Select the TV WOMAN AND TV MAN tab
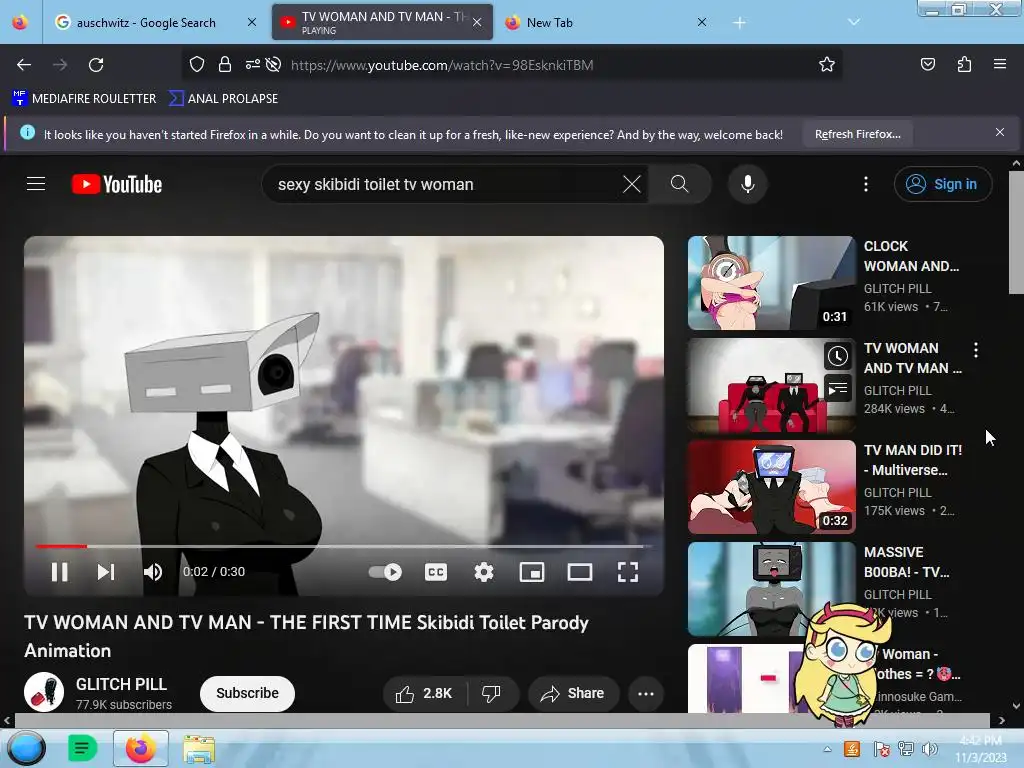 pos(382,22)
